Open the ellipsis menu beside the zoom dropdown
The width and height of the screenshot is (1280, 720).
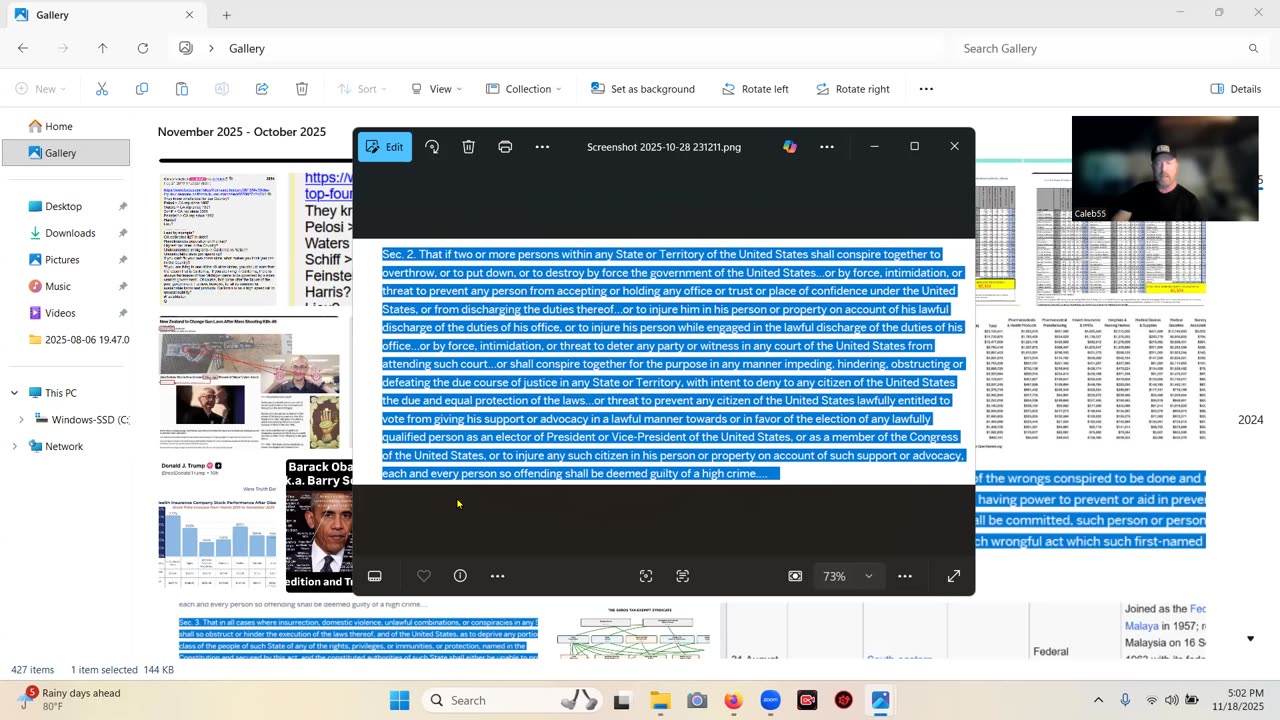(x=905, y=576)
